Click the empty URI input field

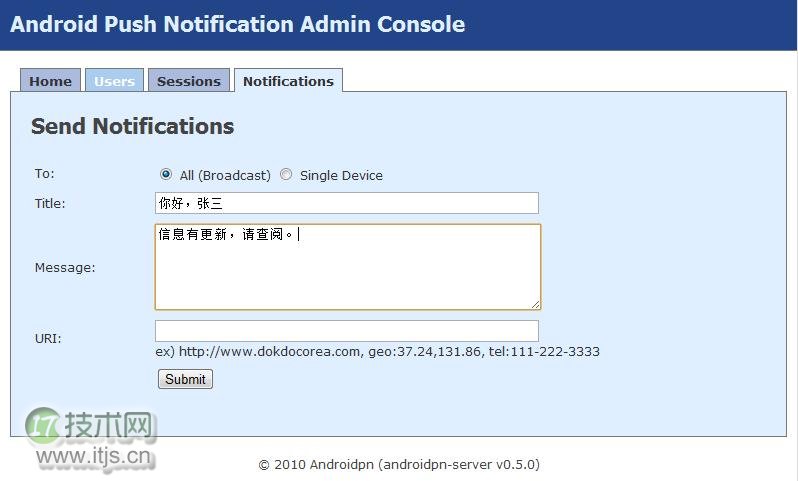coord(347,331)
